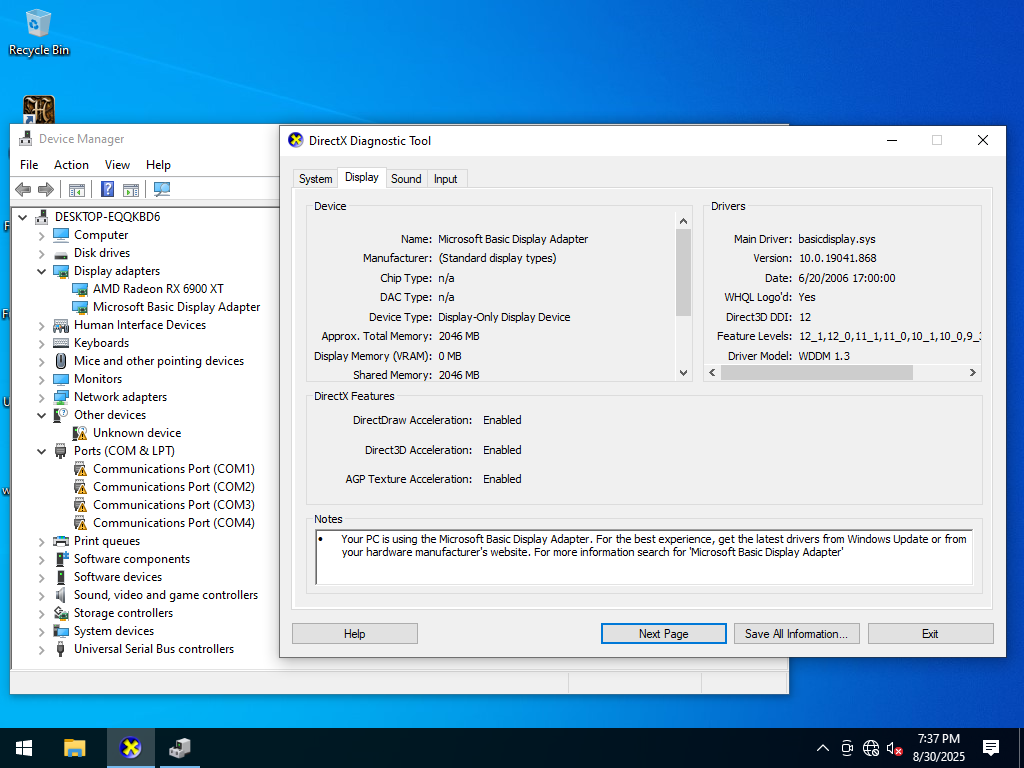Click the icon beside Communications Port (COM1)
The height and width of the screenshot is (768, 1024).
tap(80, 469)
